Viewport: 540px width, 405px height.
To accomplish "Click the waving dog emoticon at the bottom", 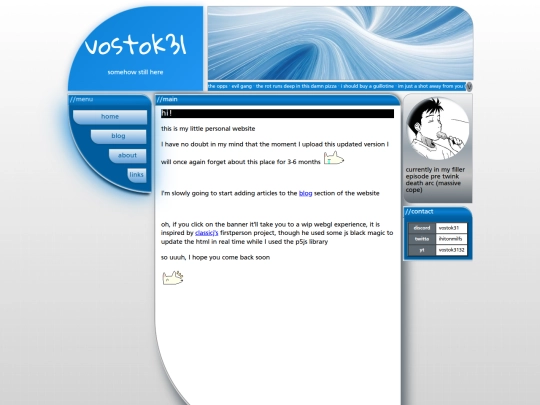I will [x=173, y=278].
